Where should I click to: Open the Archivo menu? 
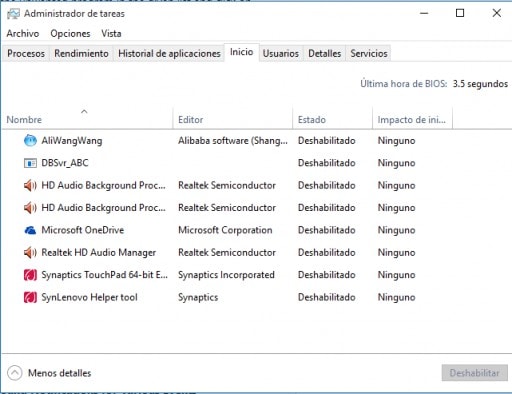click(x=23, y=33)
